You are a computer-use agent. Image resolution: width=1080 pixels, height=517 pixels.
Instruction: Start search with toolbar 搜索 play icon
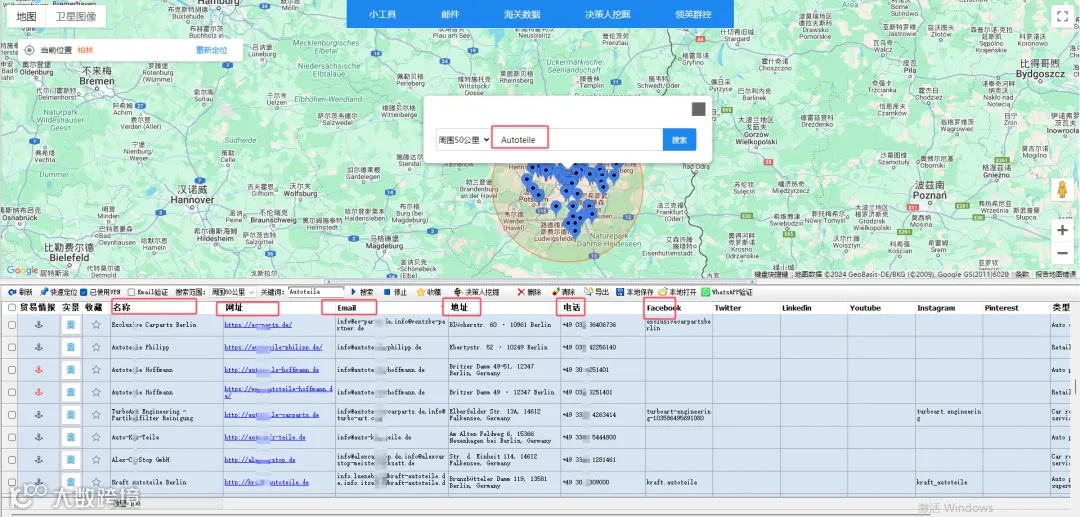pyautogui.click(x=354, y=292)
